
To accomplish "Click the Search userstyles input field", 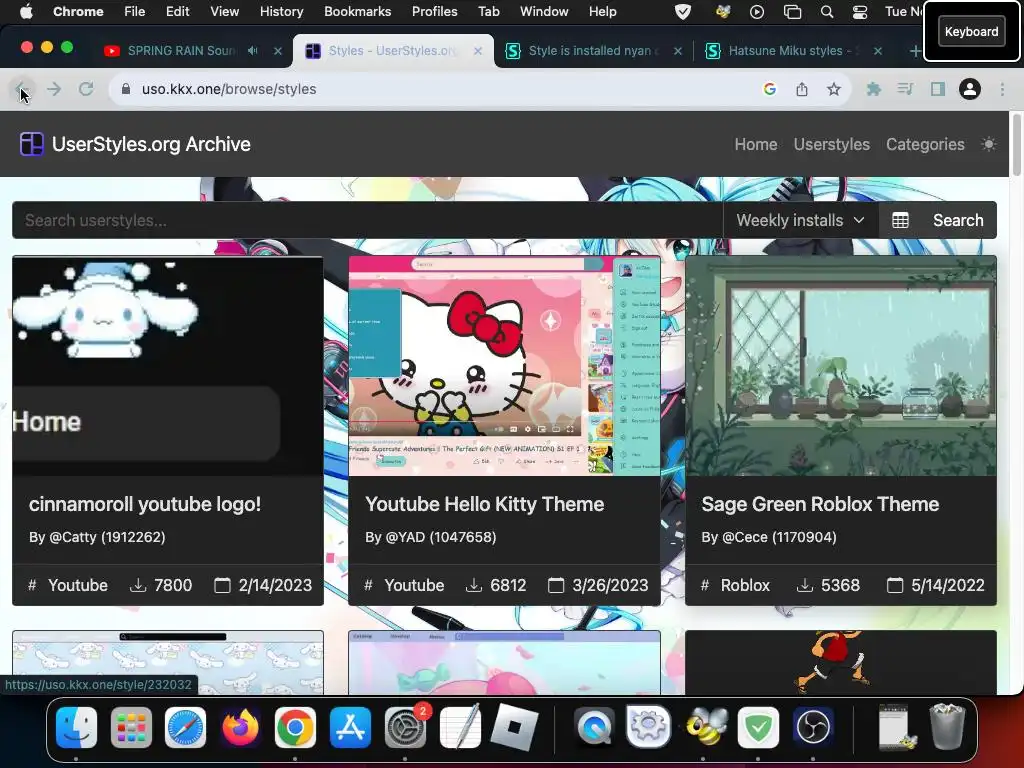I will [x=368, y=221].
